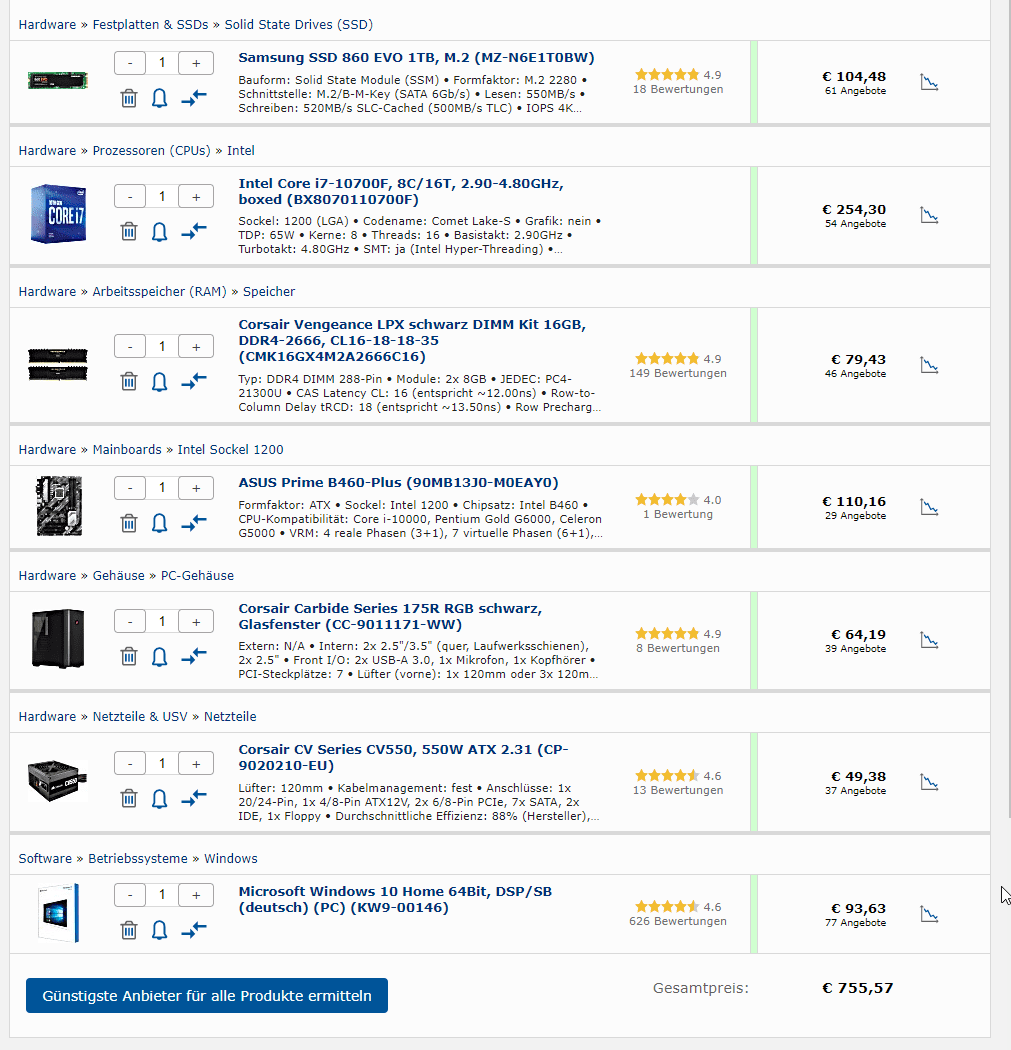This screenshot has height=1050, width=1011.
Task: Open the Solid State Drives (SSD) breadcrumb
Action: (x=298, y=24)
